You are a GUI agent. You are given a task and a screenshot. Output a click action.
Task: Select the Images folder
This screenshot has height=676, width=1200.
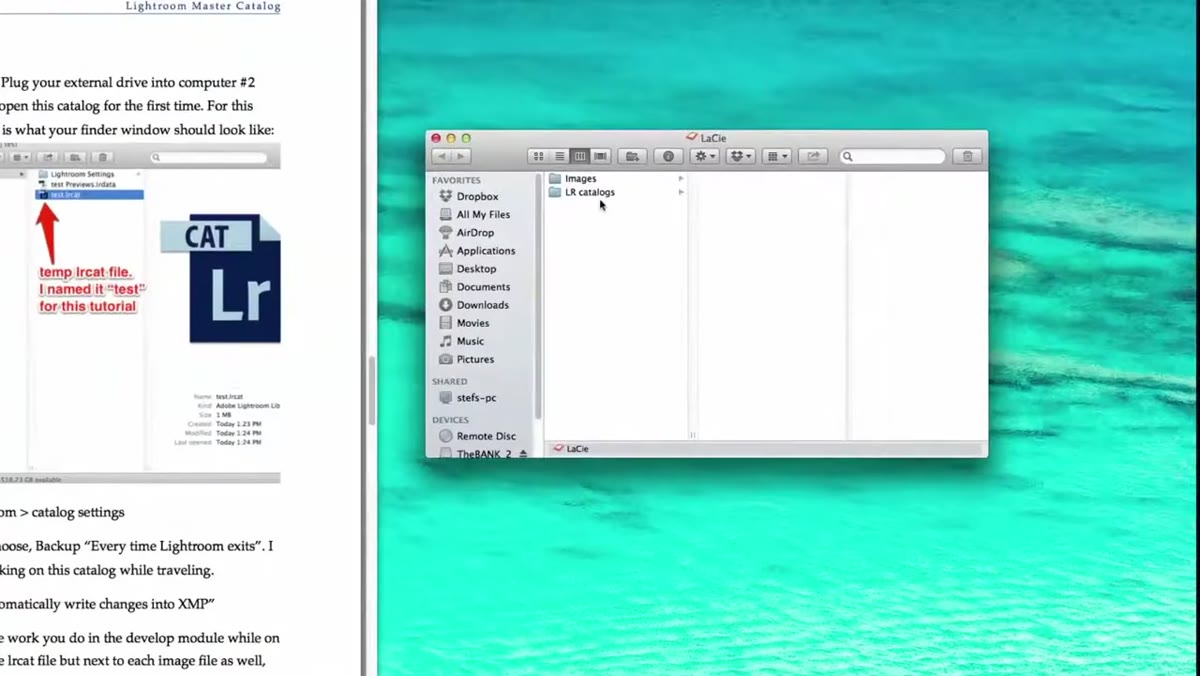[x=572, y=178]
